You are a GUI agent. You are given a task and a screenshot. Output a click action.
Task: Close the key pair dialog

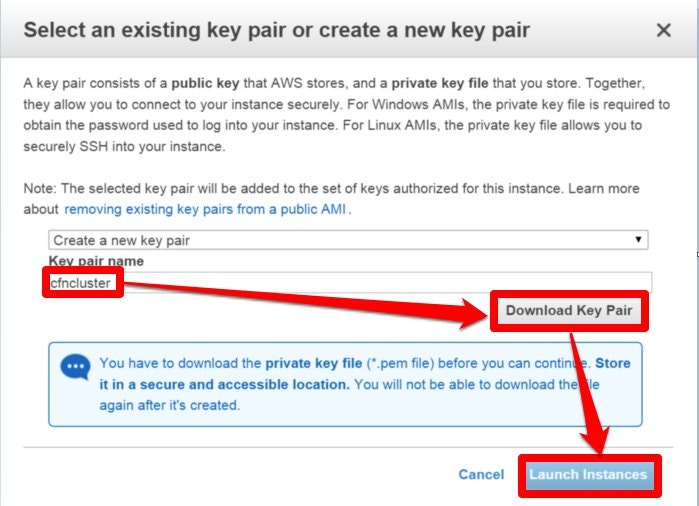tap(663, 30)
